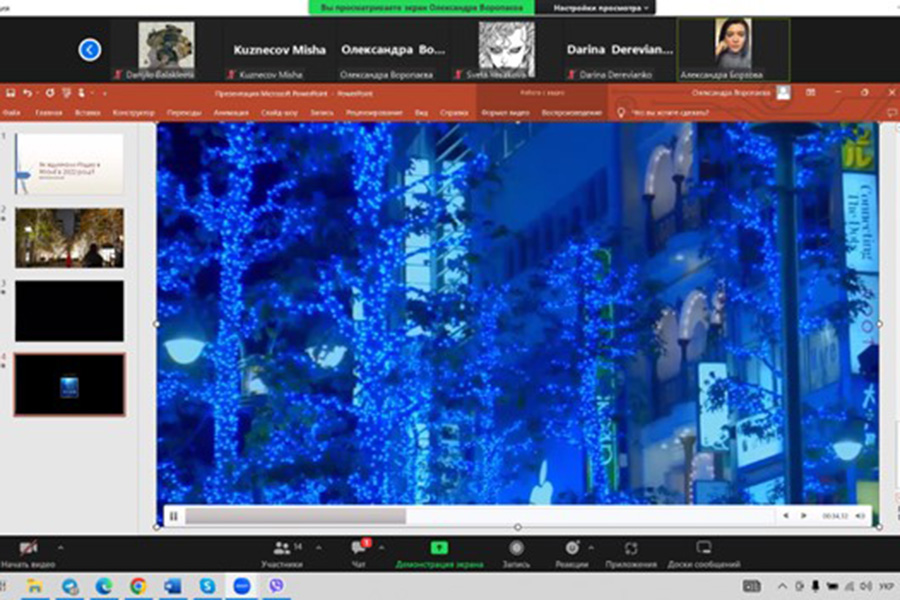Click Начать видео camera button
The width and height of the screenshot is (900, 600).
click(28, 554)
